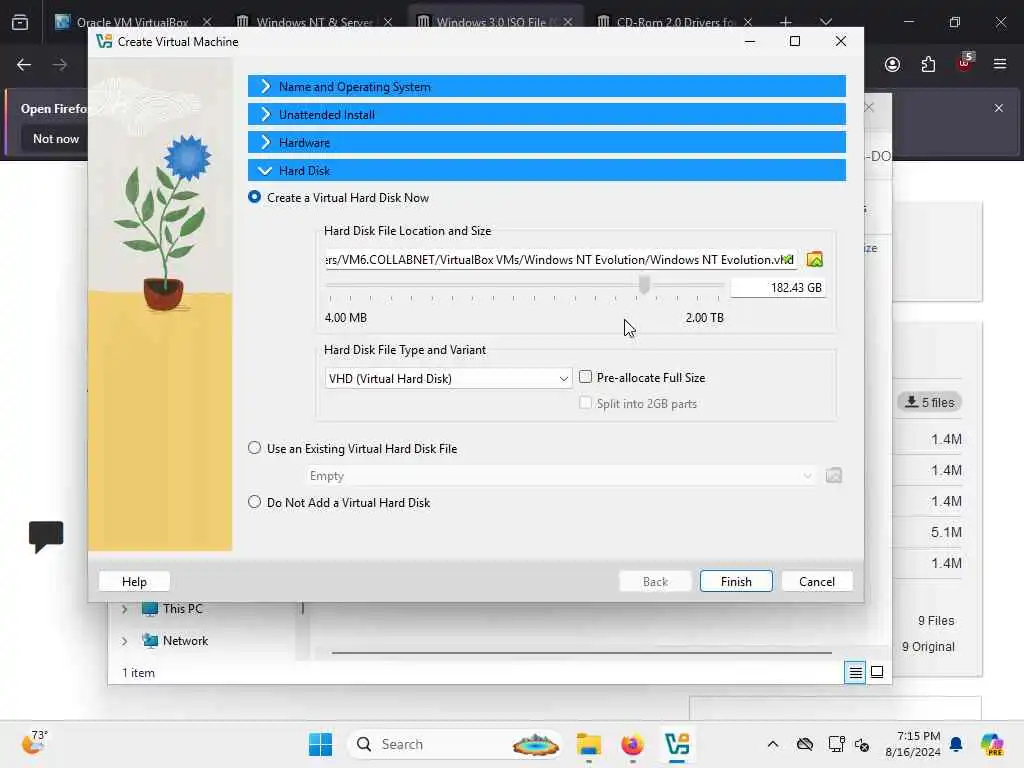Open the notification bell in system tray

pyautogui.click(x=956, y=744)
